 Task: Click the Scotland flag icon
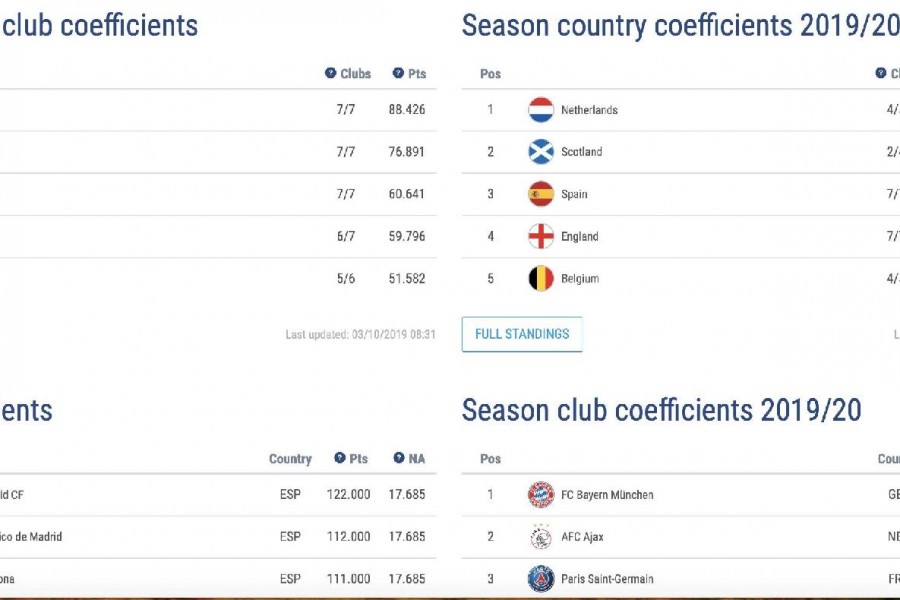point(541,152)
